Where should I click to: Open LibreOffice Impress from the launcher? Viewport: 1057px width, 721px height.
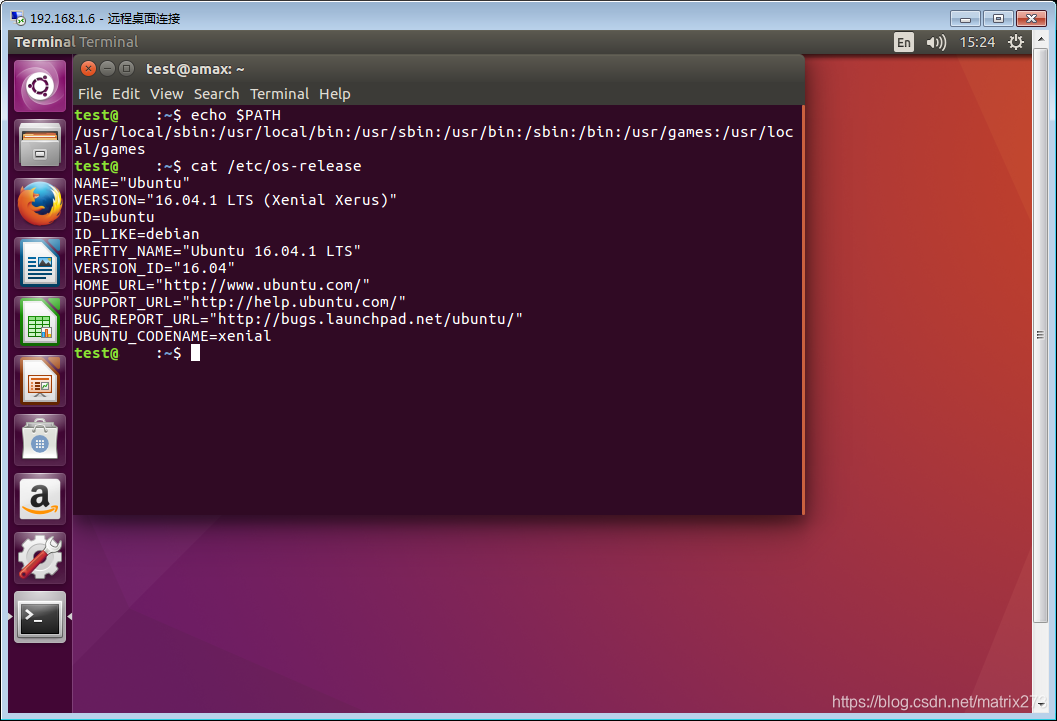click(40, 381)
